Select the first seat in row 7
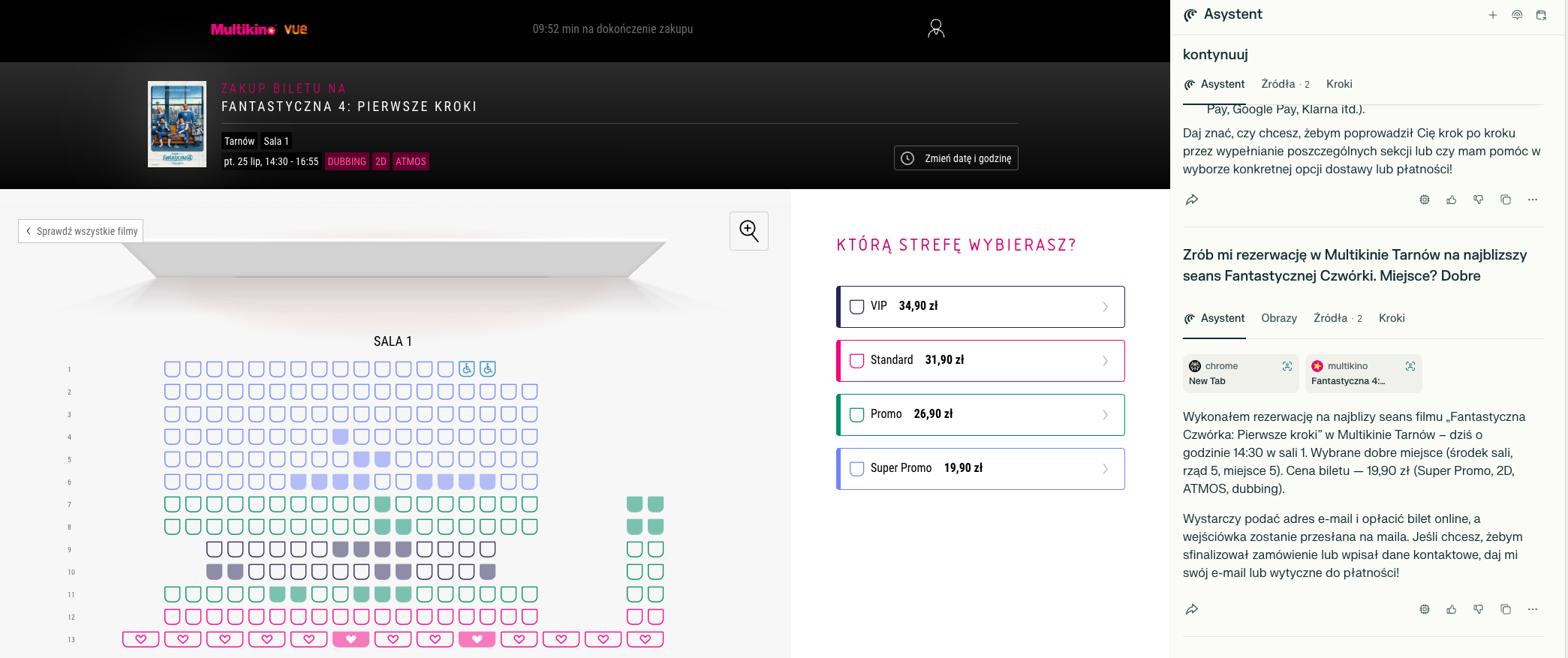The width and height of the screenshot is (1568, 658). click(173, 504)
